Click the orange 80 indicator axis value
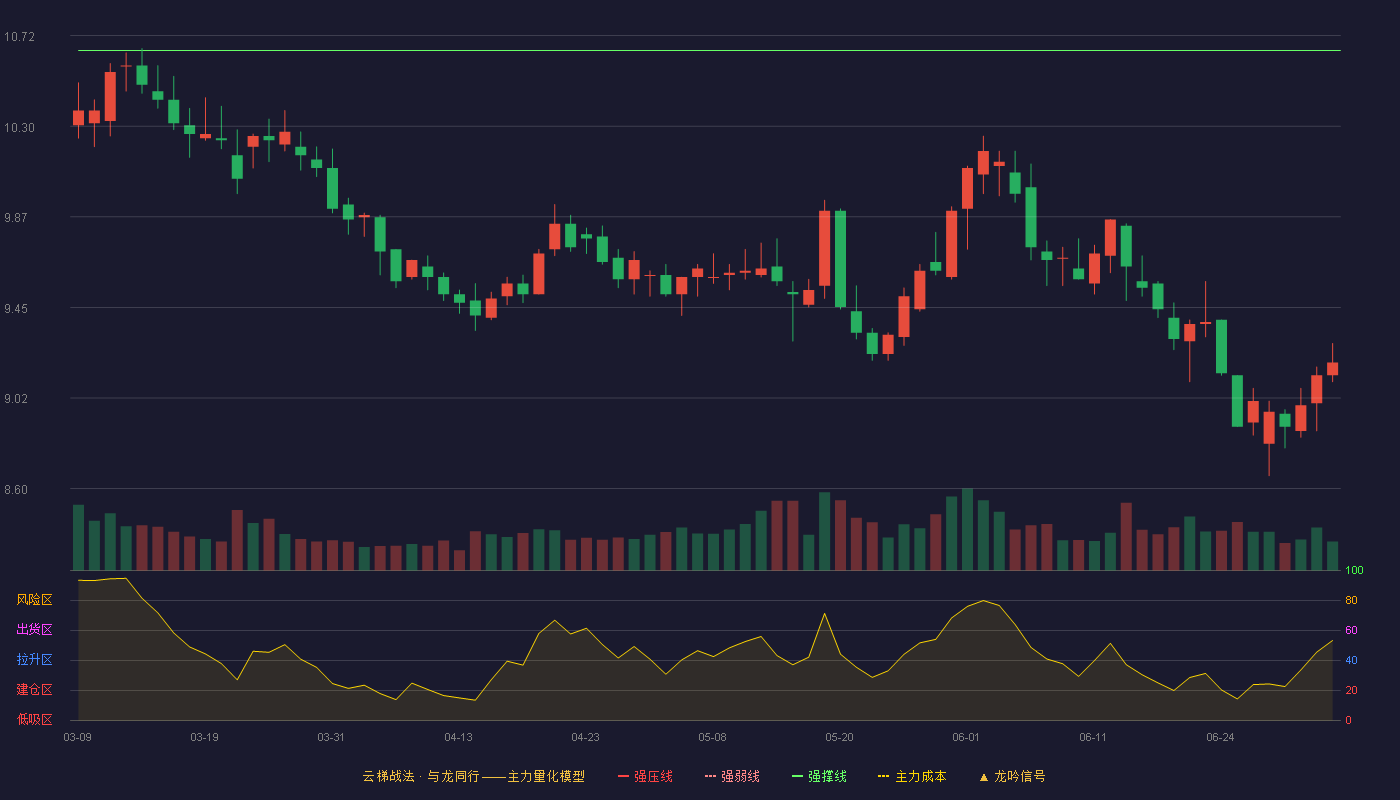This screenshot has height=800, width=1400. coord(1351,600)
